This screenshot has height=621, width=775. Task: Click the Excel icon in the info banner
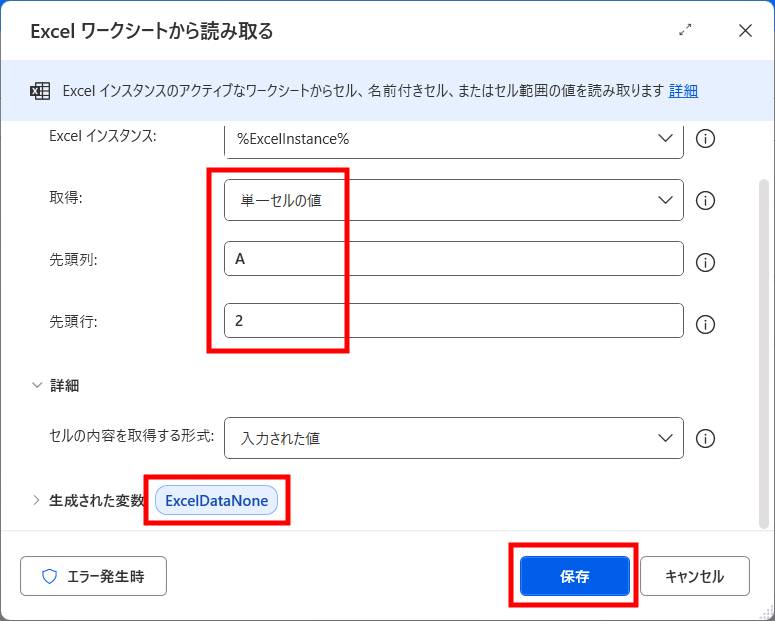click(40, 91)
